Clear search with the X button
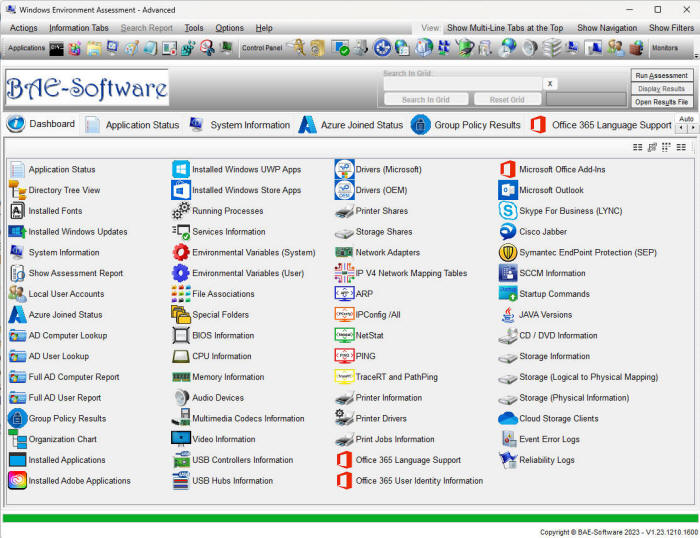Image resolution: width=700 pixels, height=538 pixels. click(x=550, y=83)
